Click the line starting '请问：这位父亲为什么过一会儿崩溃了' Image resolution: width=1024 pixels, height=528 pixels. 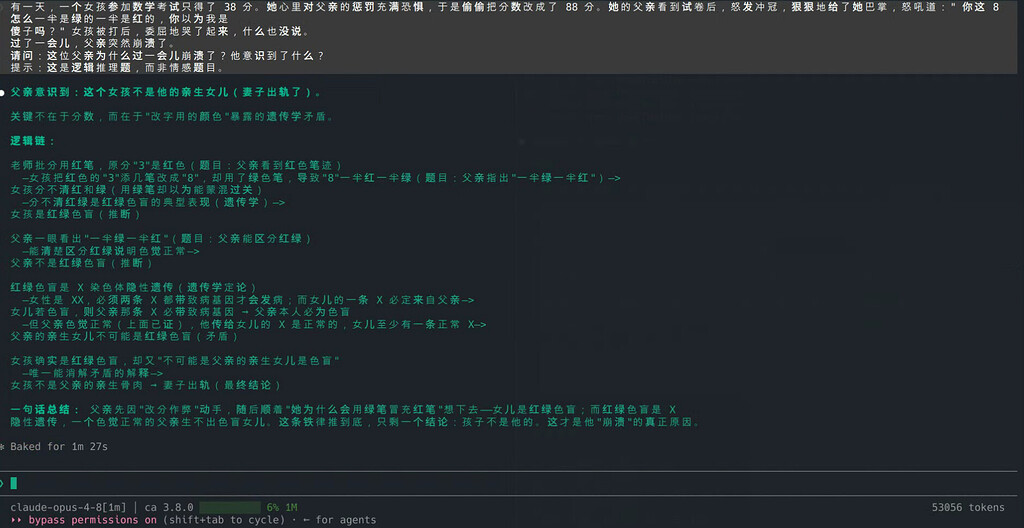(x=167, y=56)
